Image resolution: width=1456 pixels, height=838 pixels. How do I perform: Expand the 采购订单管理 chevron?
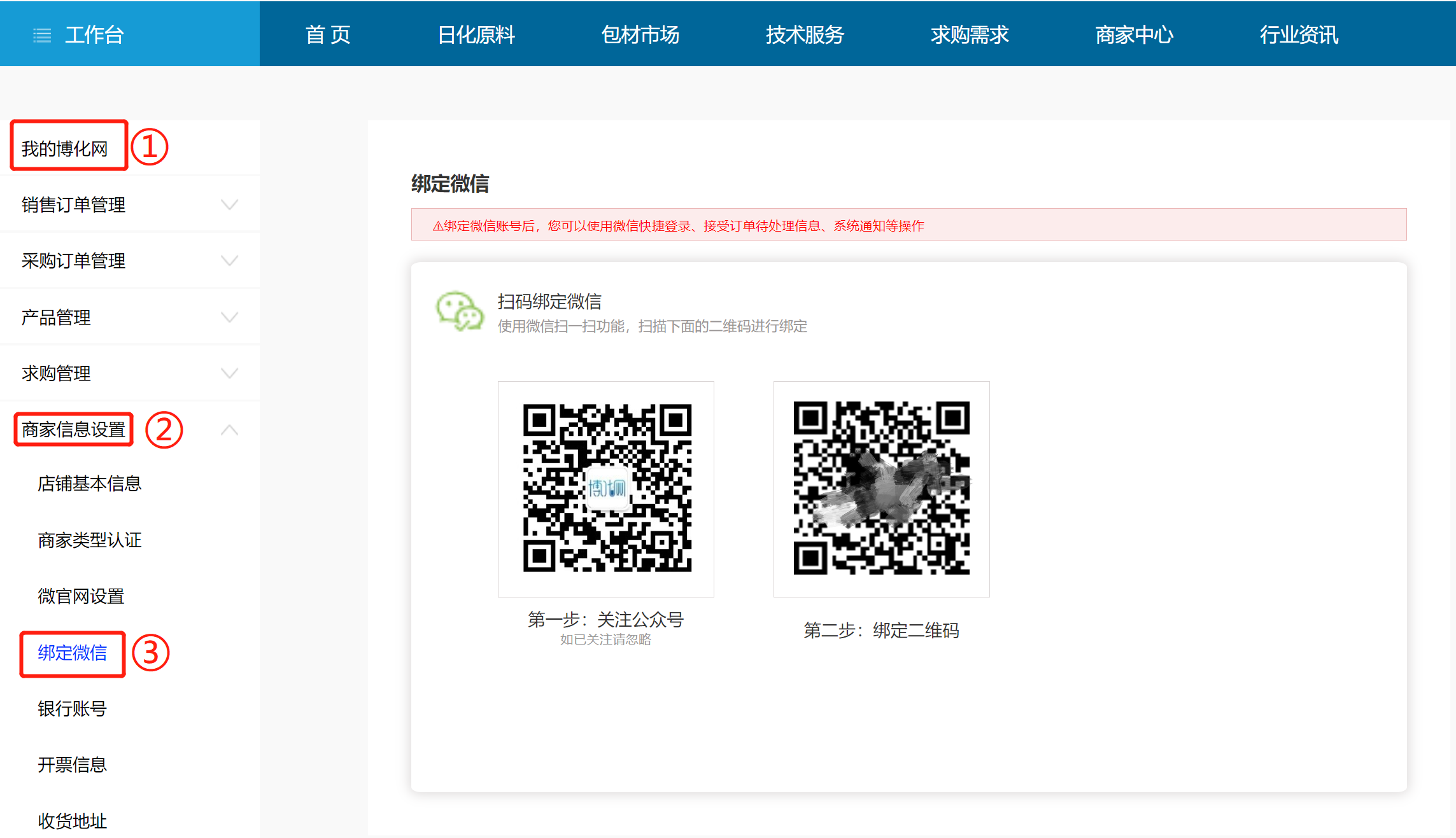[229, 260]
